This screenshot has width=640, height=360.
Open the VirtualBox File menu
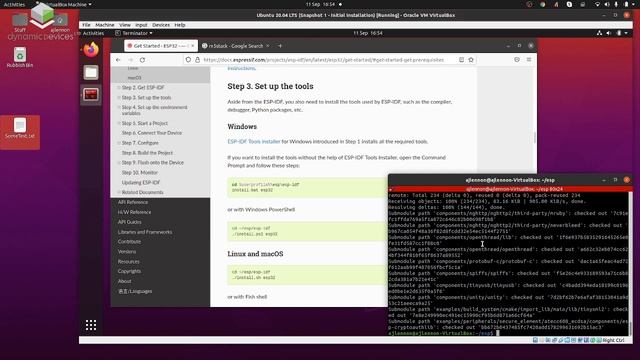point(86,25)
